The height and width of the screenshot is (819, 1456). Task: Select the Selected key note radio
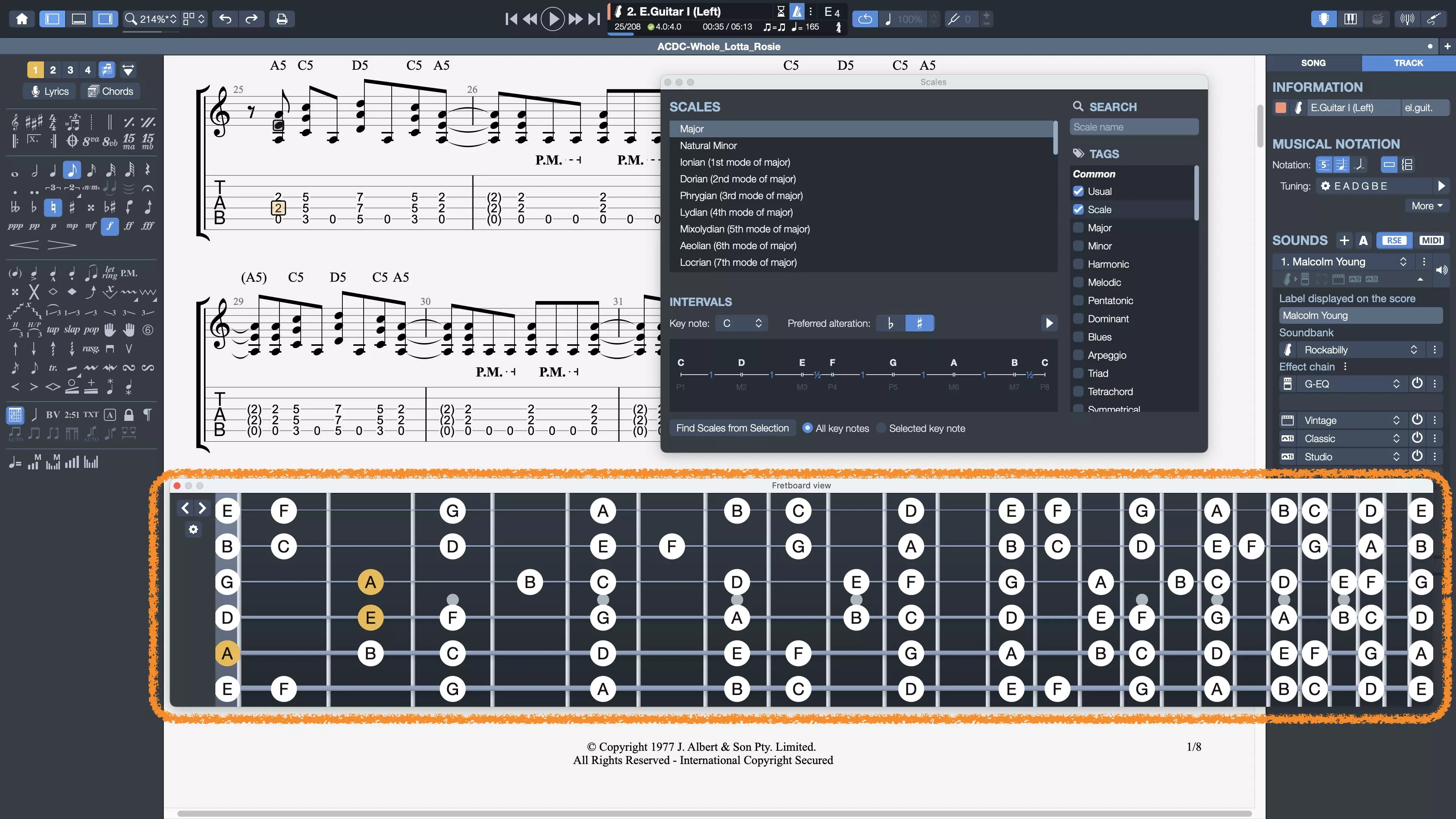click(x=880, y=428)
